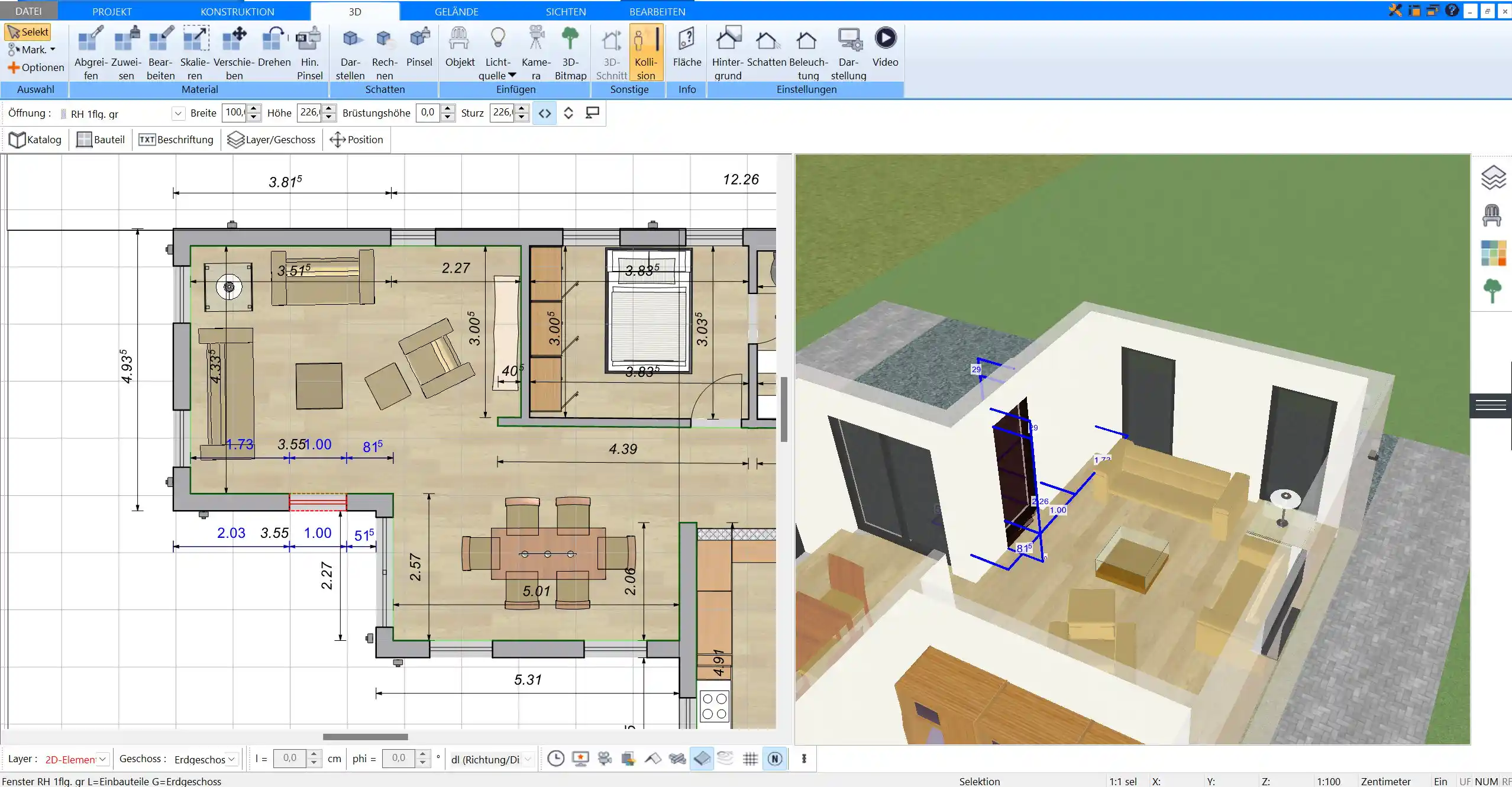Open the DATEI menu
This screenshot has height=787, width=1512.
click(28, 11)
